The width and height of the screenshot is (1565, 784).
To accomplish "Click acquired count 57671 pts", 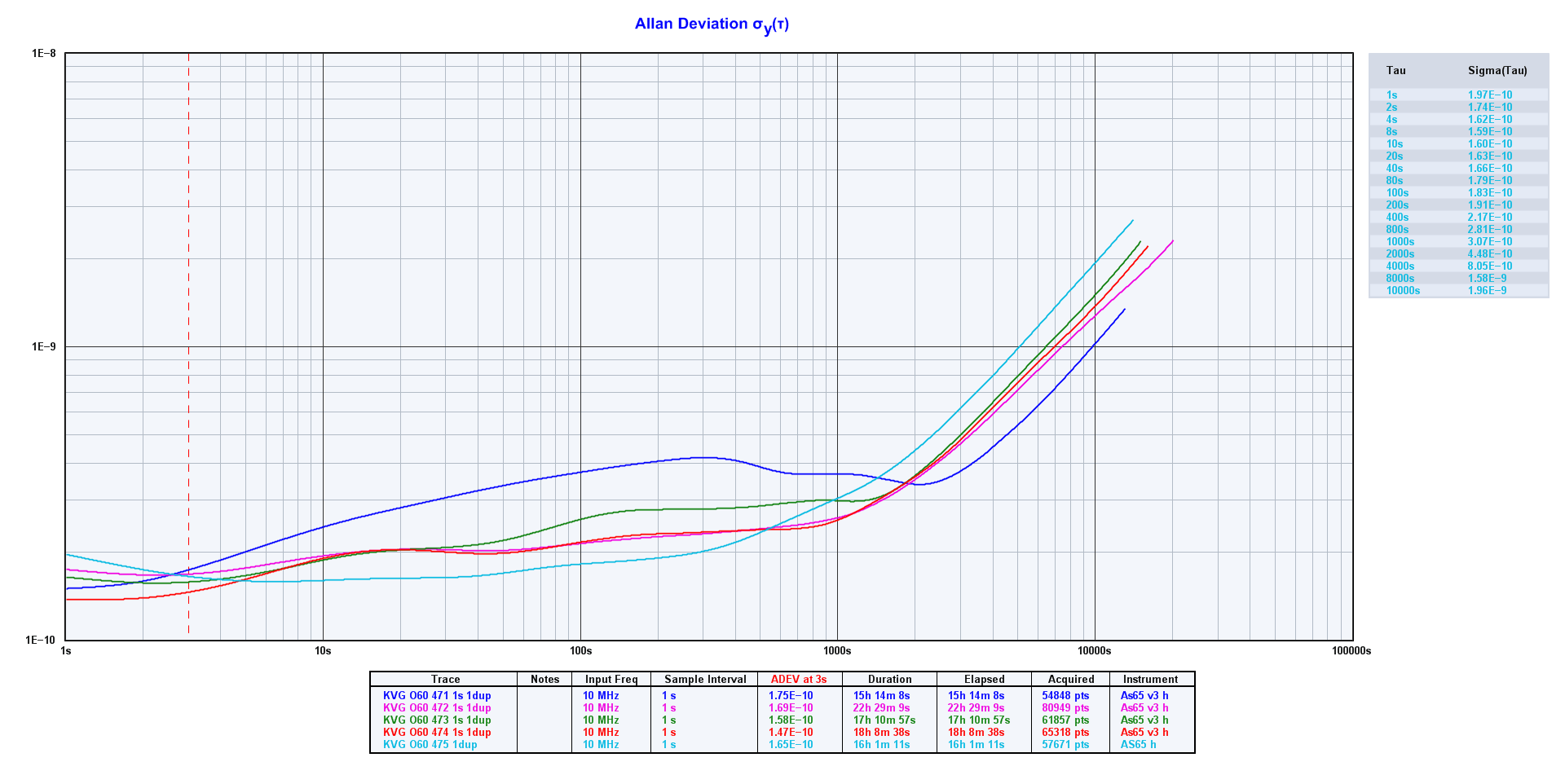I will [1065, 745].
